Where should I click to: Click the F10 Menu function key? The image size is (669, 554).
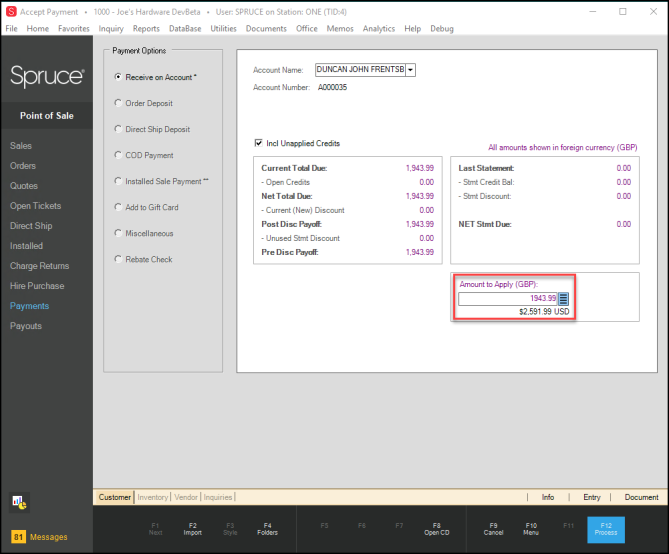(x=531, y=529)
